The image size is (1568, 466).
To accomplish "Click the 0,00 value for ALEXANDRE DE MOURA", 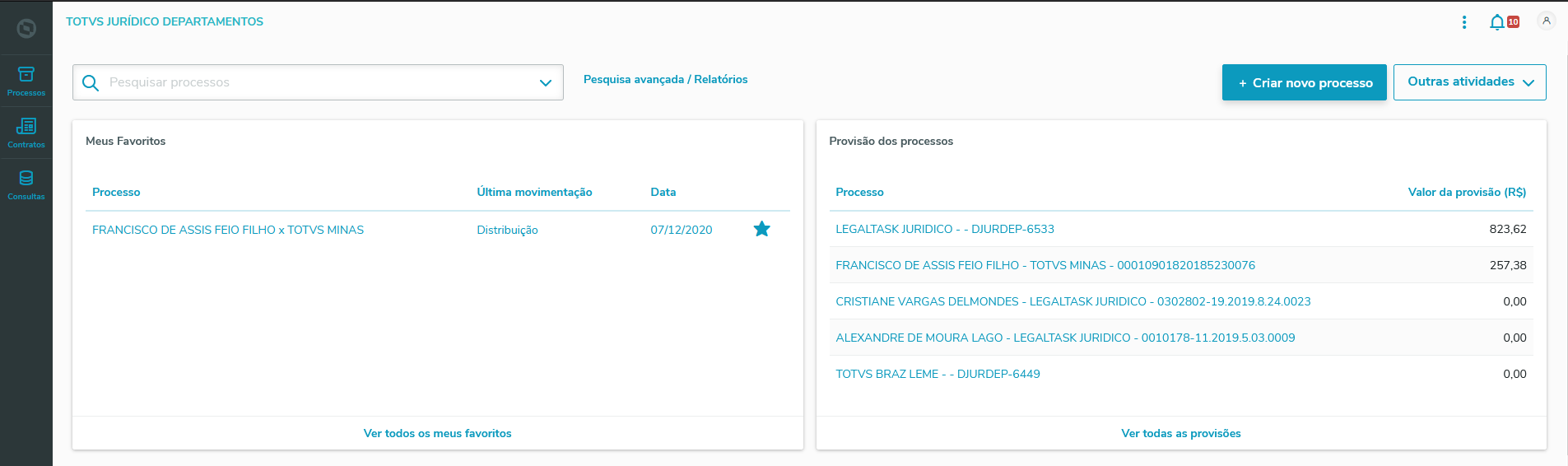I will point(1514,338).
